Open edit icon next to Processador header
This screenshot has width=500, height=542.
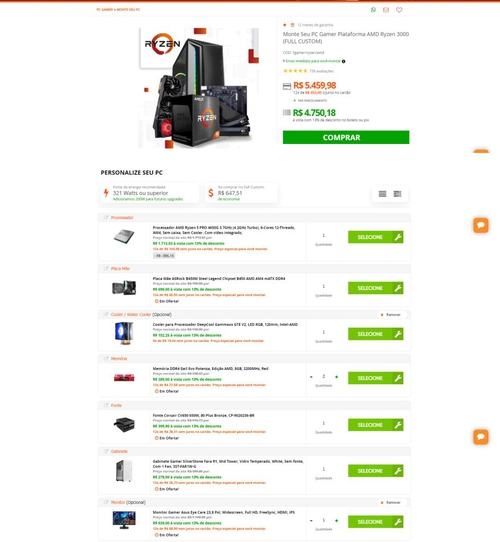point(106,217)
